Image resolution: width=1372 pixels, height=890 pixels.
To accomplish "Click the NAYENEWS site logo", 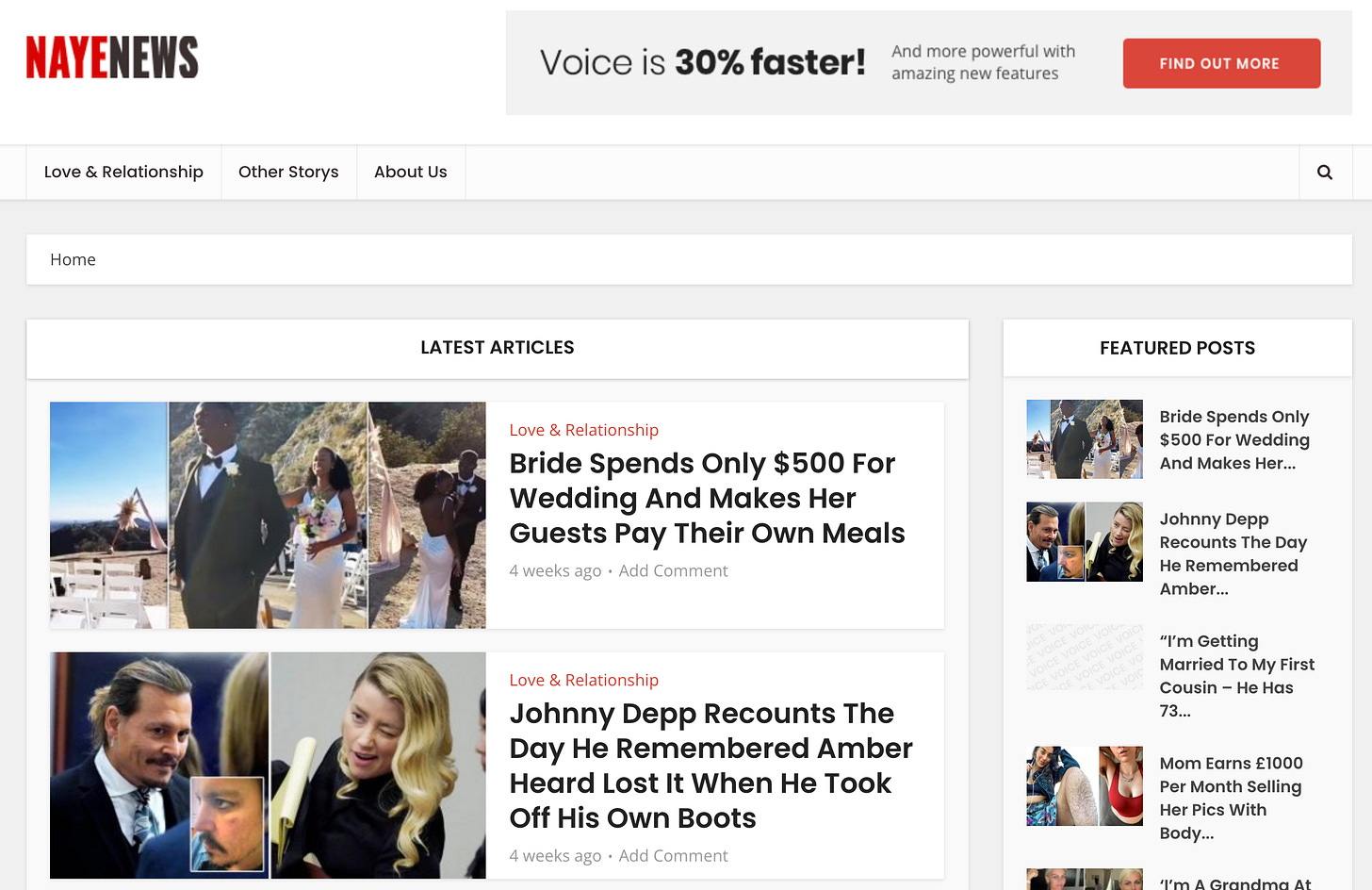I will click(112, 58).
